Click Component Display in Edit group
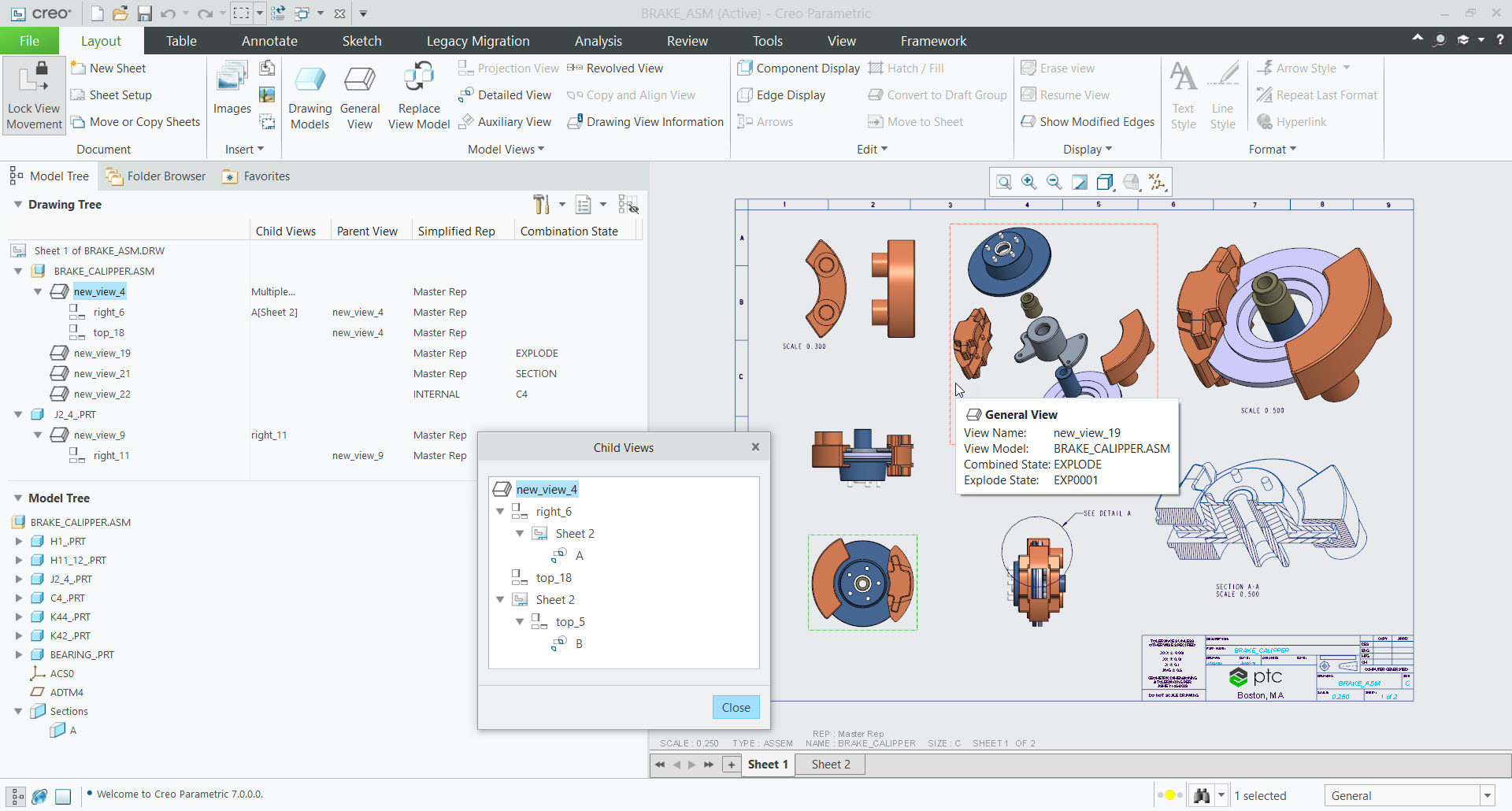Screen dimensions: 1512x811 click(x=799, y=69)
